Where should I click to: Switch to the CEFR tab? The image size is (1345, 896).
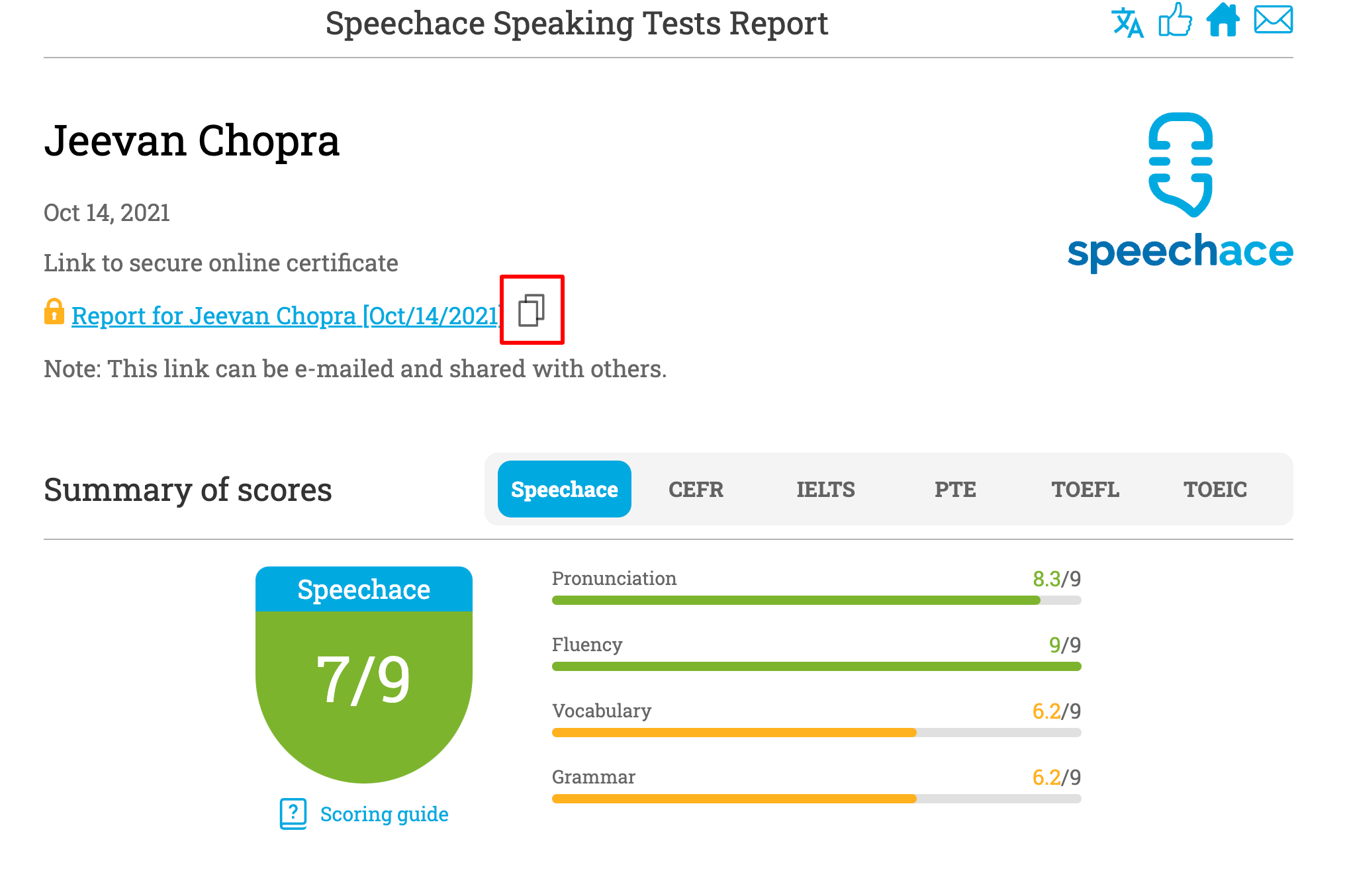(696, 489)
